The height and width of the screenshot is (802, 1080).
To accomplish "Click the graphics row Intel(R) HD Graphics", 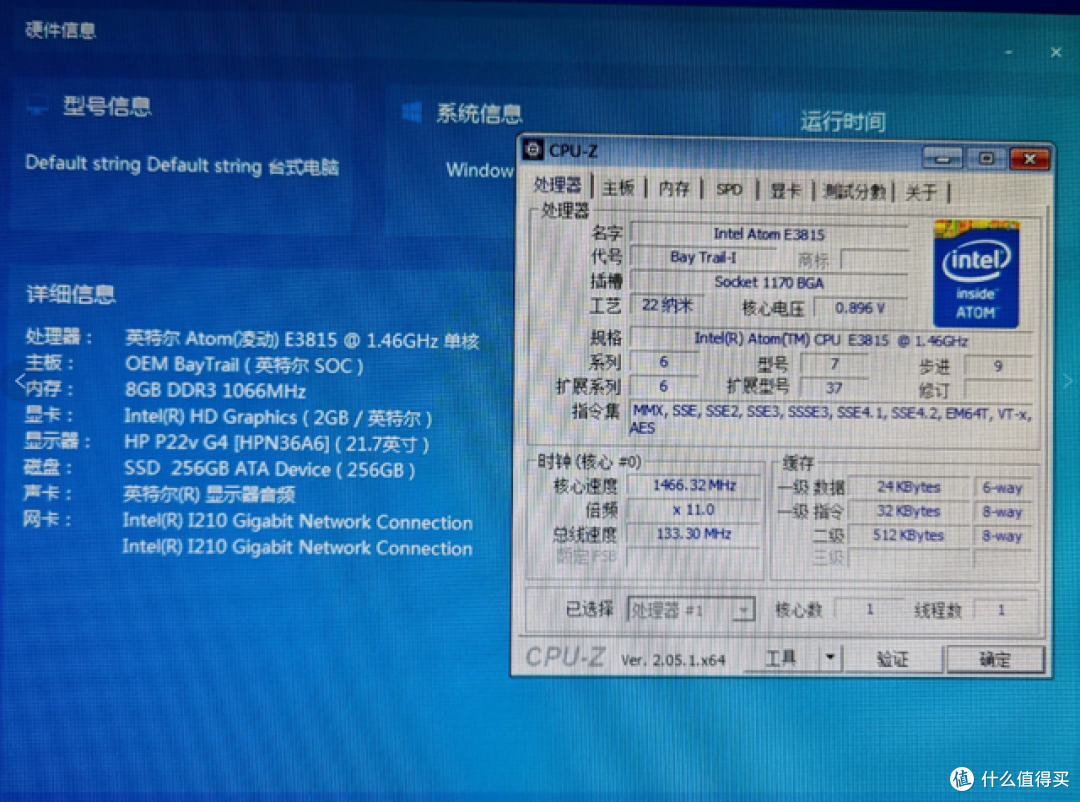I will (x=278, y=417).
